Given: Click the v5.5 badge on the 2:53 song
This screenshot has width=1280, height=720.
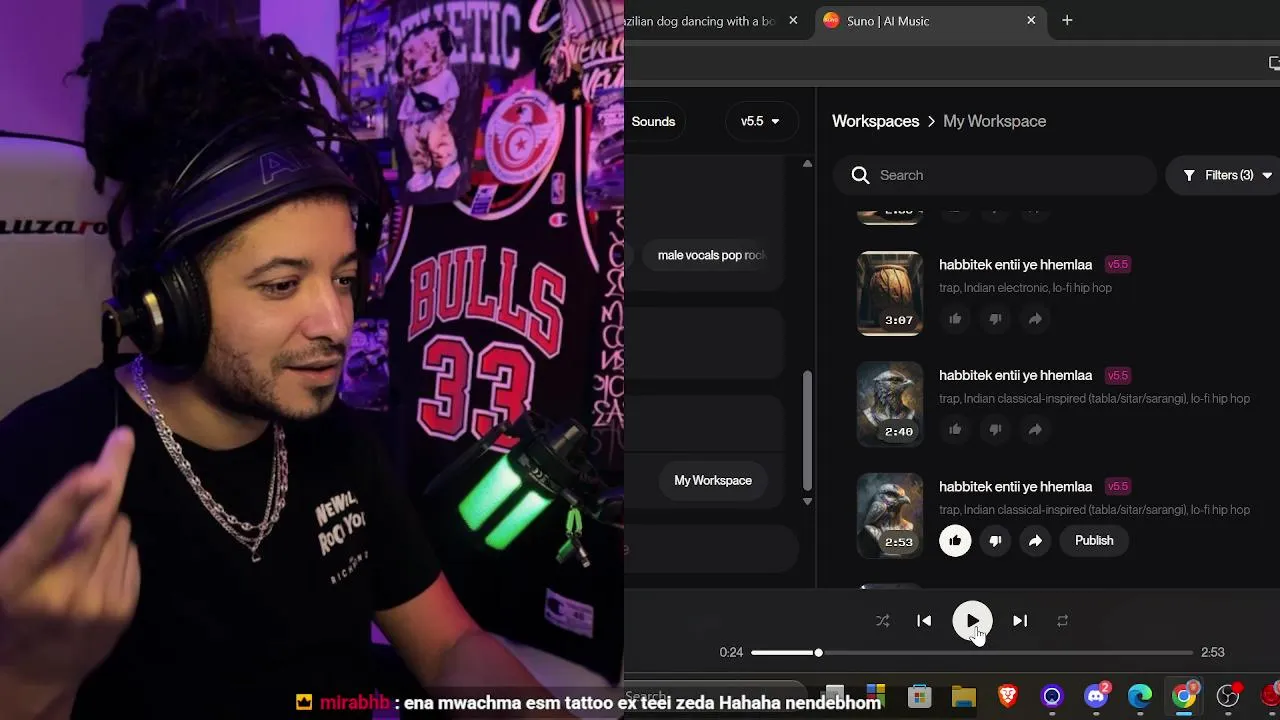Looking at the screenshot, I should pos(1118,487).
